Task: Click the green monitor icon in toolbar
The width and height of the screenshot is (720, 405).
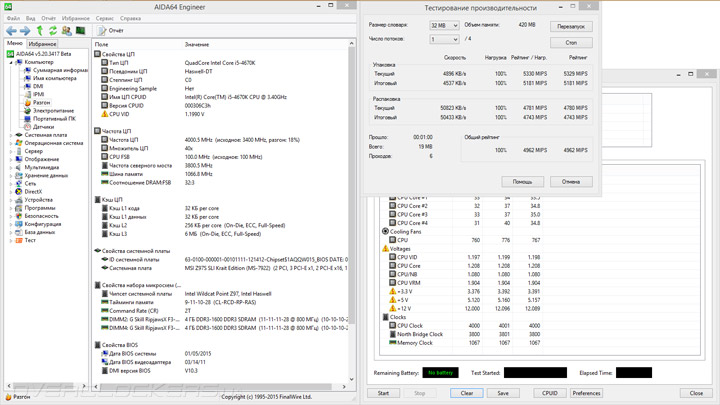Action: tap(80, 31)
